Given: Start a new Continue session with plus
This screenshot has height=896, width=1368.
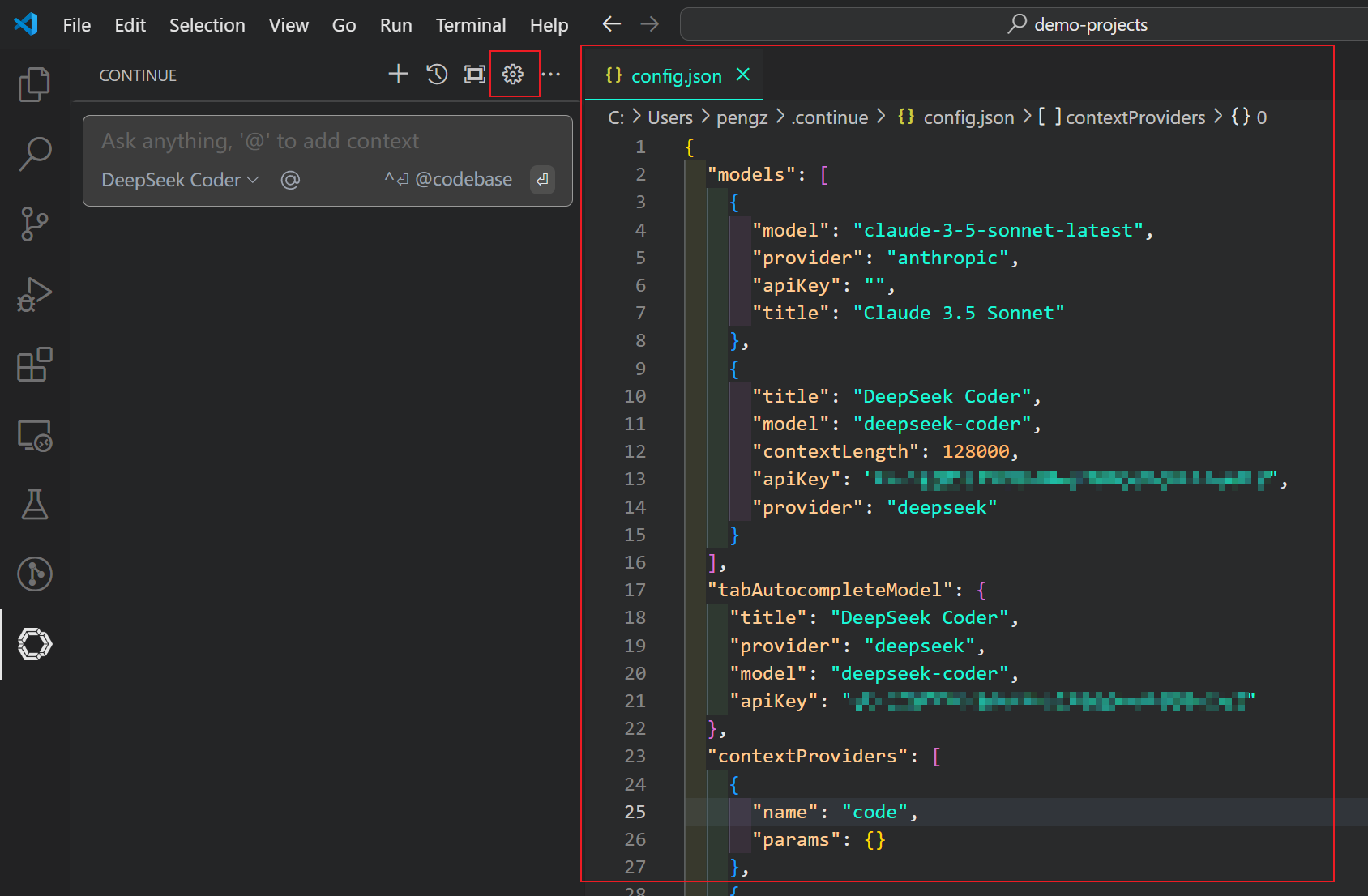Looking at the screenshot, I should click(x=398, y=75).
